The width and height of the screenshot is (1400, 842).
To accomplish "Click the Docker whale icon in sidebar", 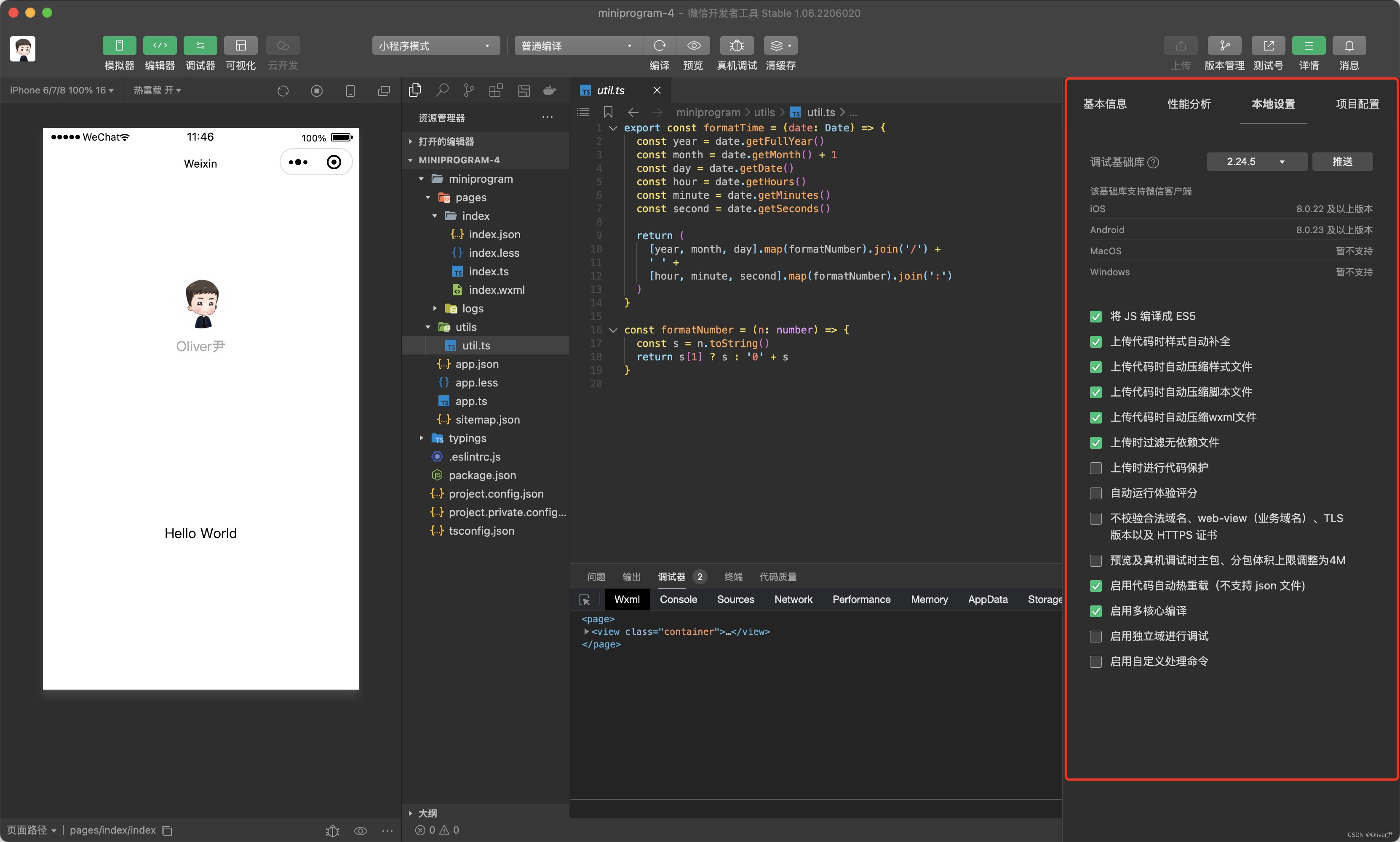I will click(x=550, y=90).
